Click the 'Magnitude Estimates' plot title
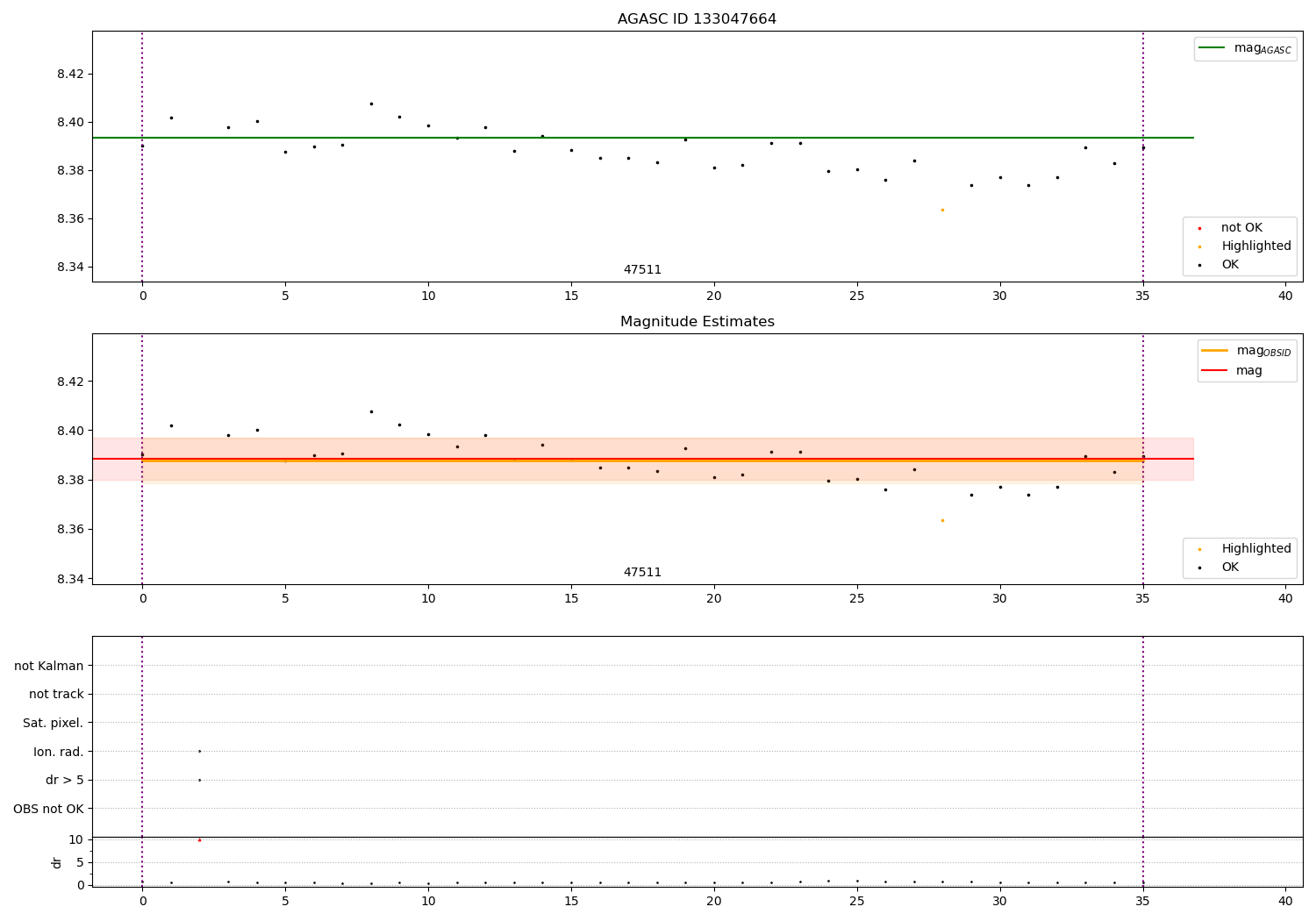The width and height of the screenshot is (1316, 921). [x=697, y=322]
